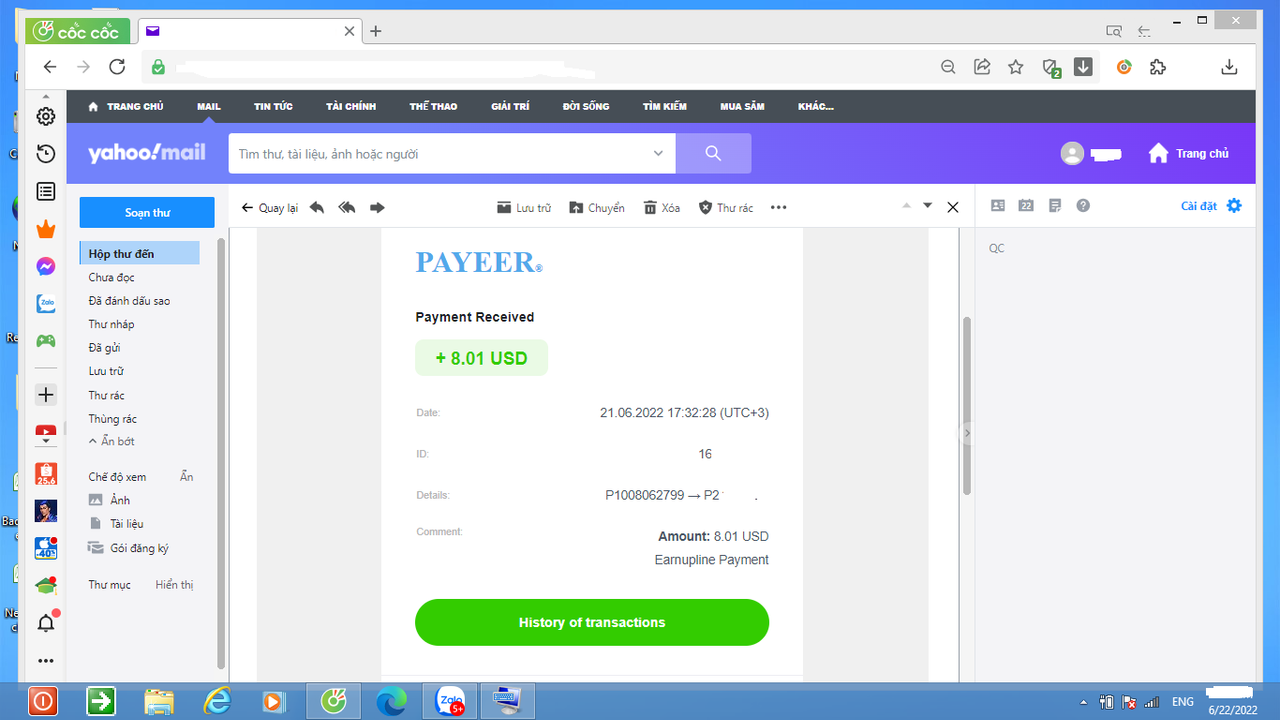Bookmark this page with star icon
Screen dimensions: 1280x720
[1016, 67]
